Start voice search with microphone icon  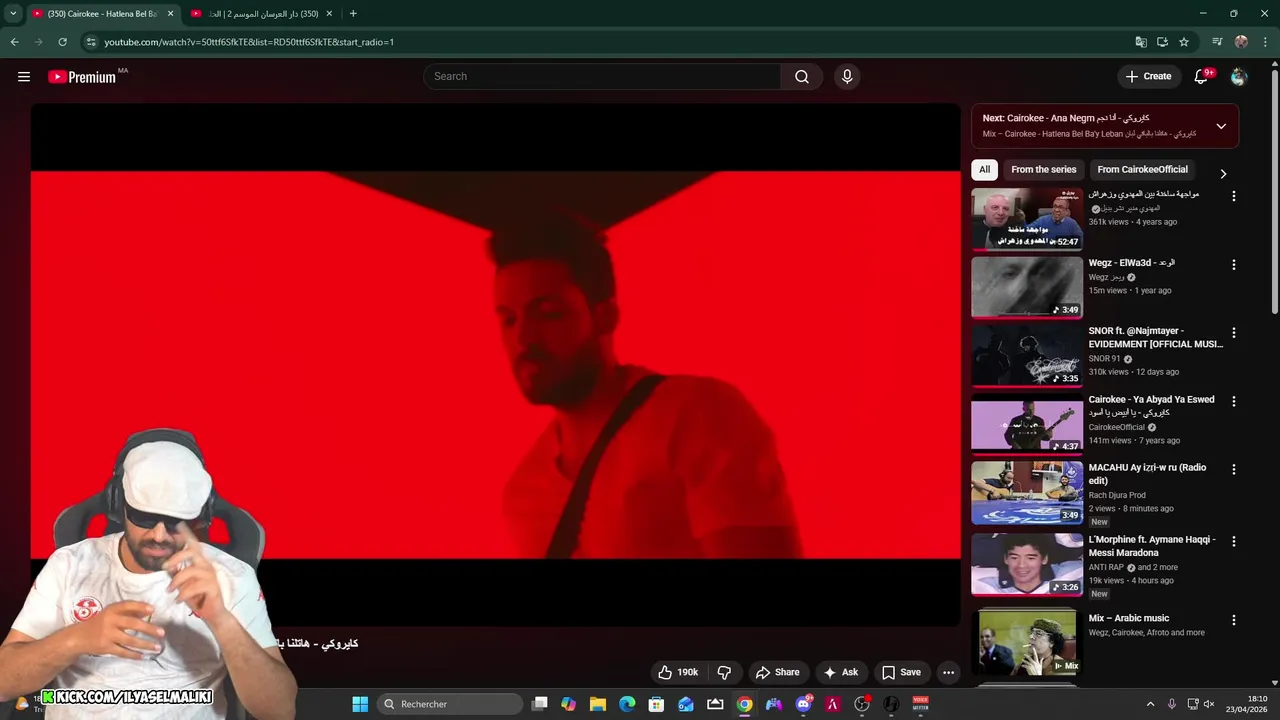(847, 77)
